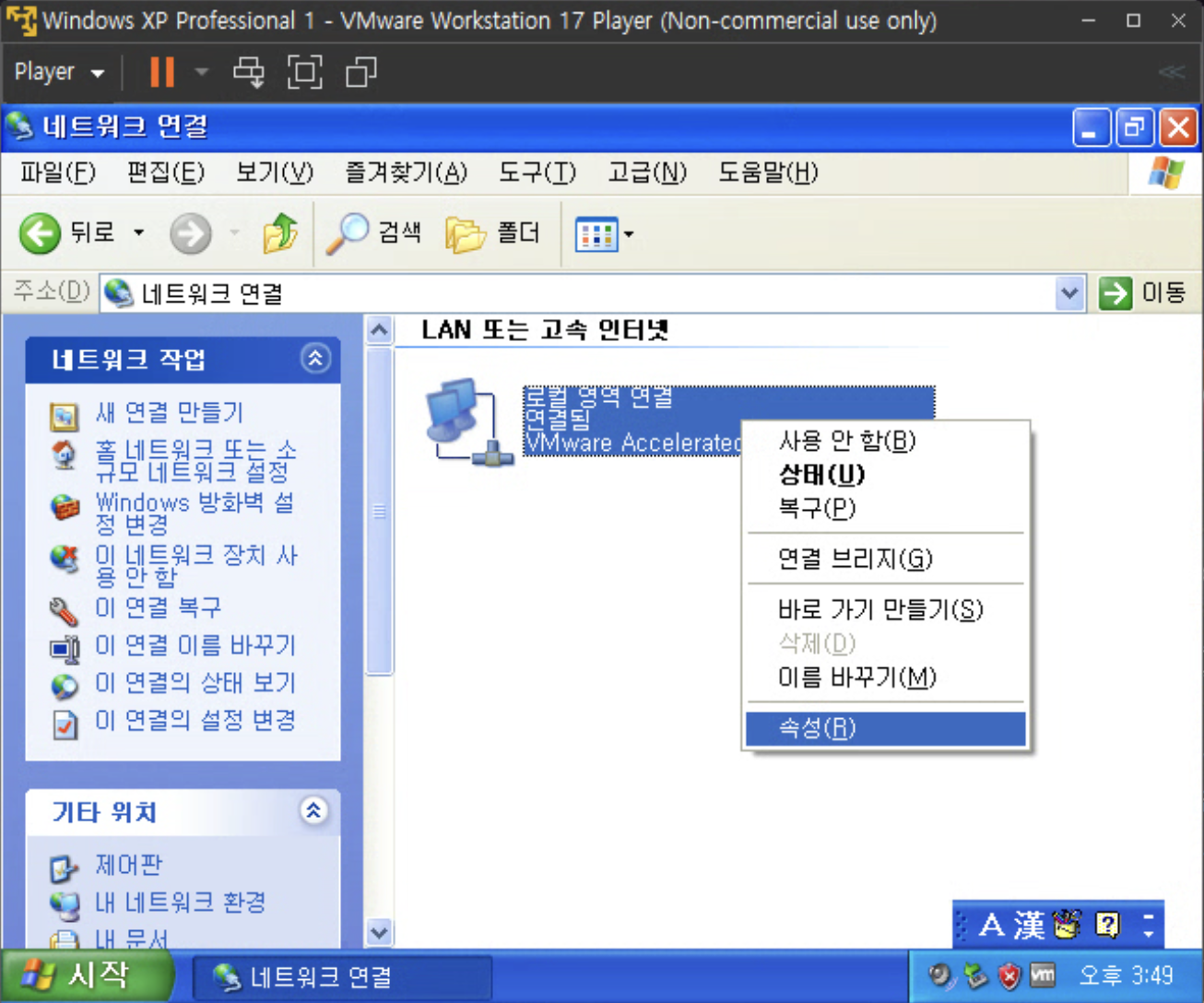Click the 내 네트워크 환경 icon

click(x=64, y=905)
